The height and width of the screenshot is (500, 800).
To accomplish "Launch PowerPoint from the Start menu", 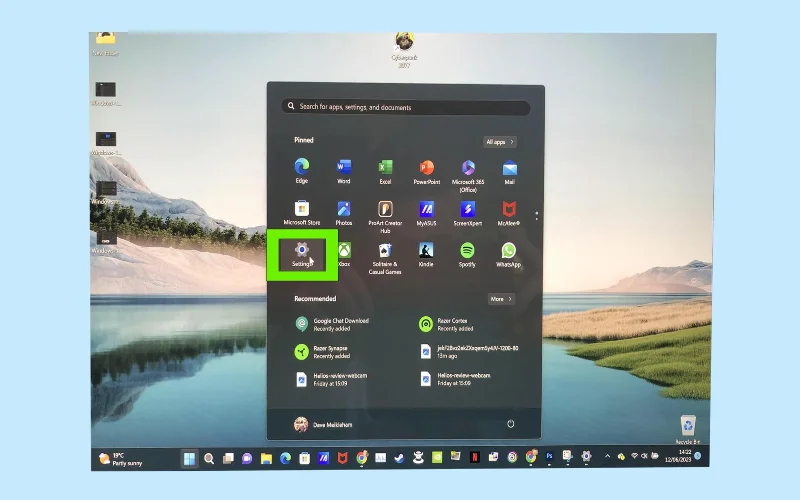I will [x=427, y=172].
